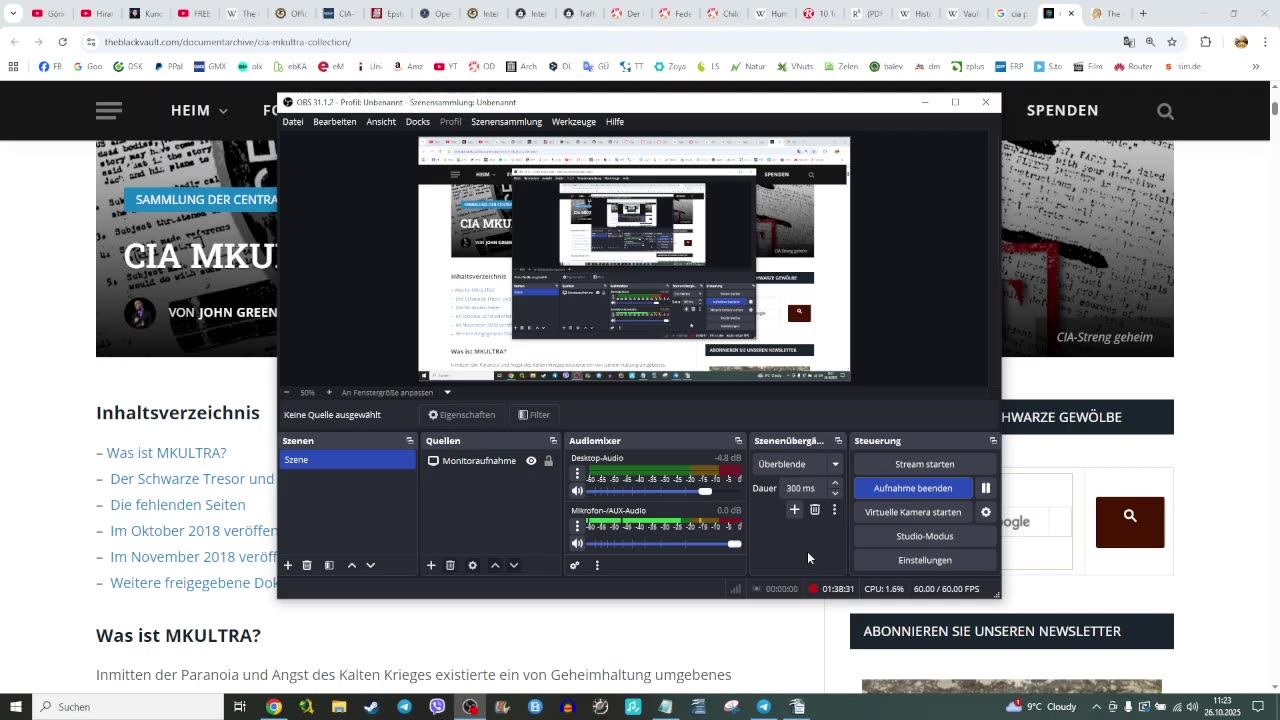The image size is (1280, 720).
Task: Mute the Mikrofon-/AUX-Audio channel
Action: pos(577,544)
